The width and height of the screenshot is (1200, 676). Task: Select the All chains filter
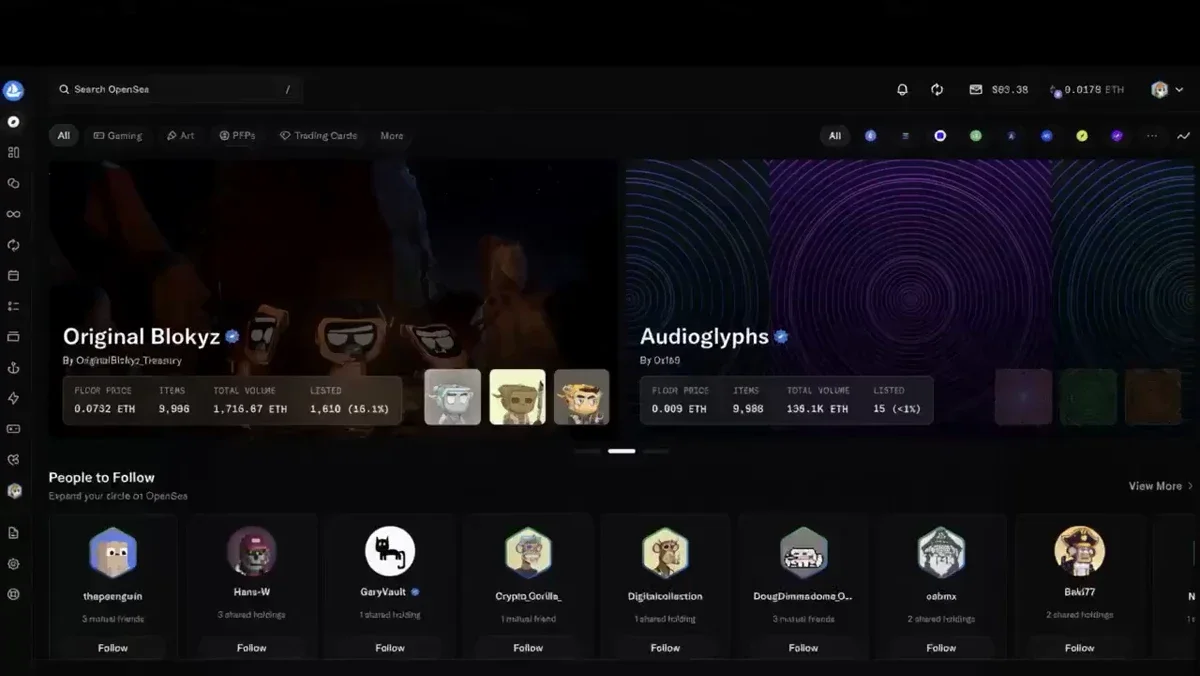tap(835, 136)
